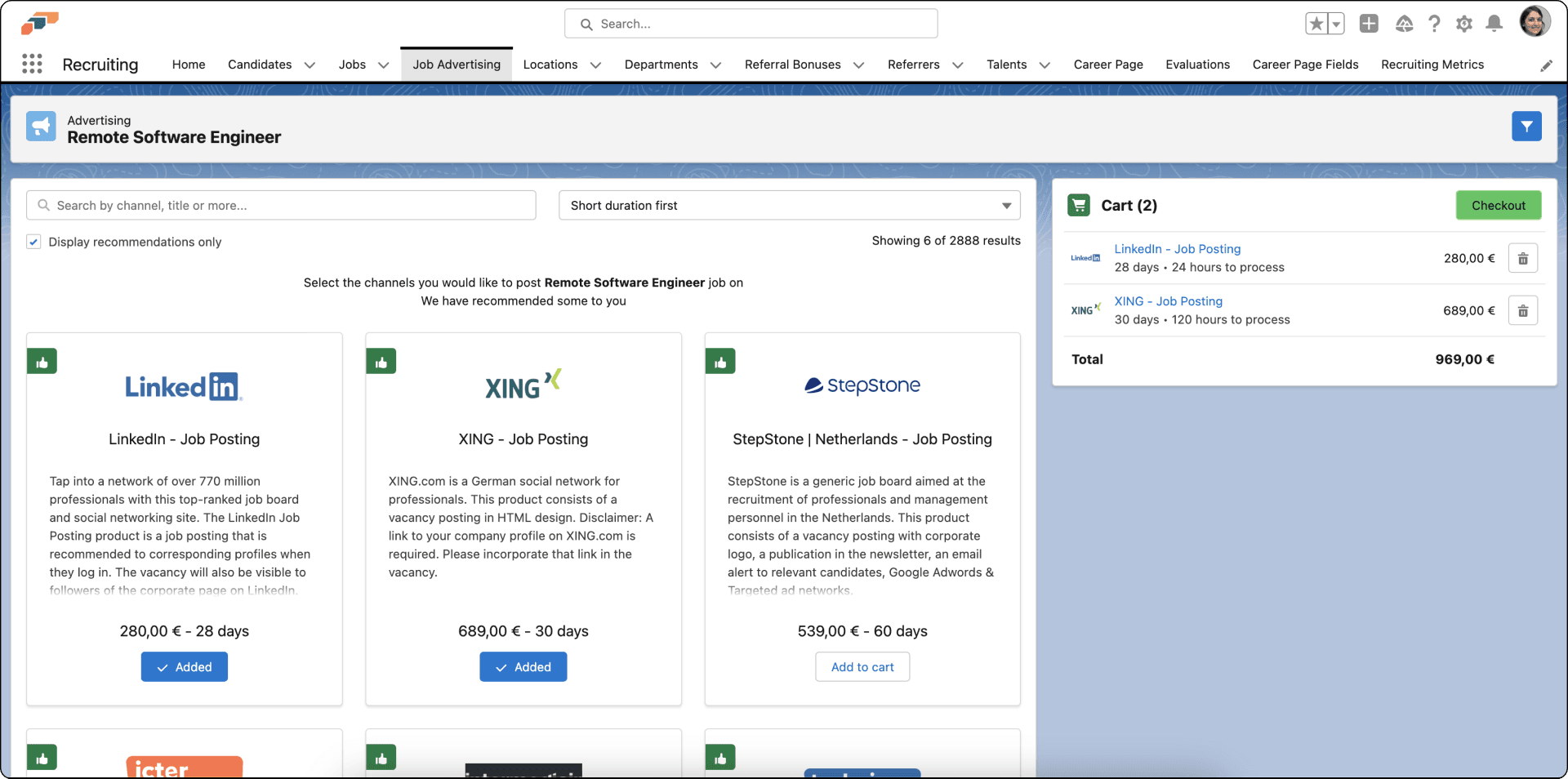
Task: Click the XING thumbnail in the cart
Action: 1085,309
